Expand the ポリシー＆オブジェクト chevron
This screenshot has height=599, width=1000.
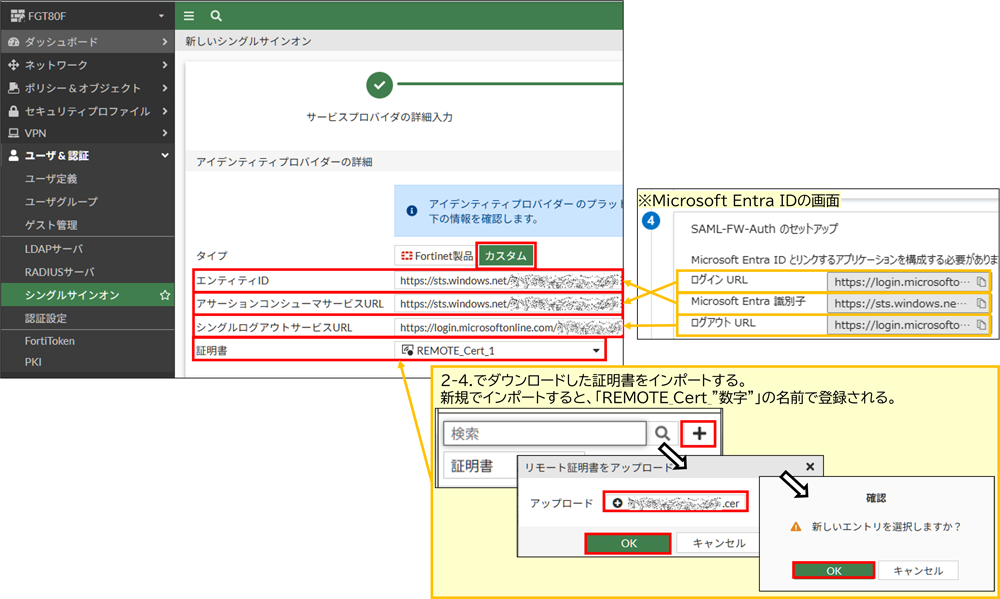coord(165,88)
